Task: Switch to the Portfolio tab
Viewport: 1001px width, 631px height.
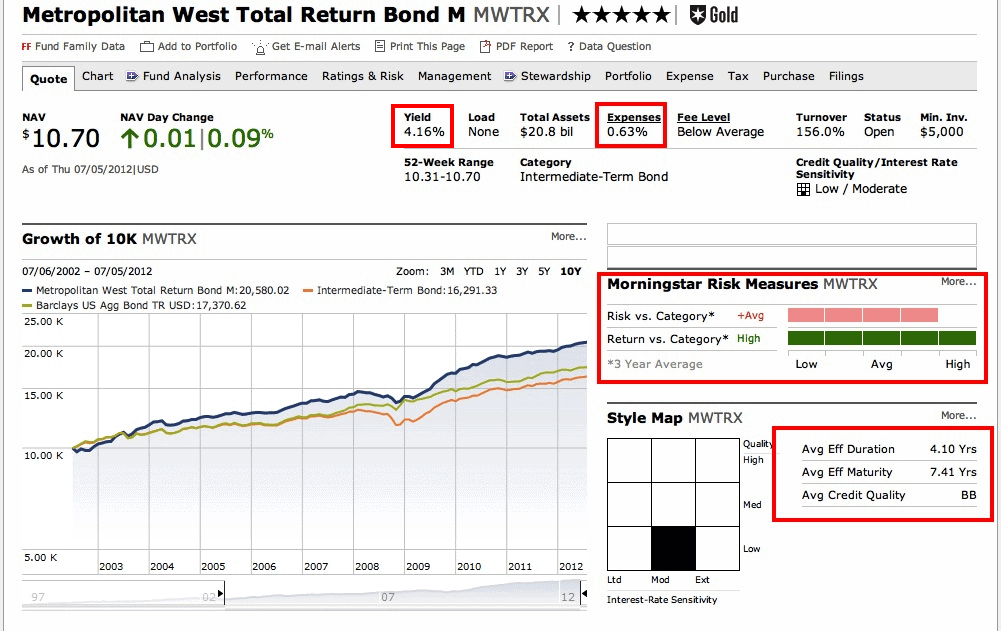Action: (628, 76)
